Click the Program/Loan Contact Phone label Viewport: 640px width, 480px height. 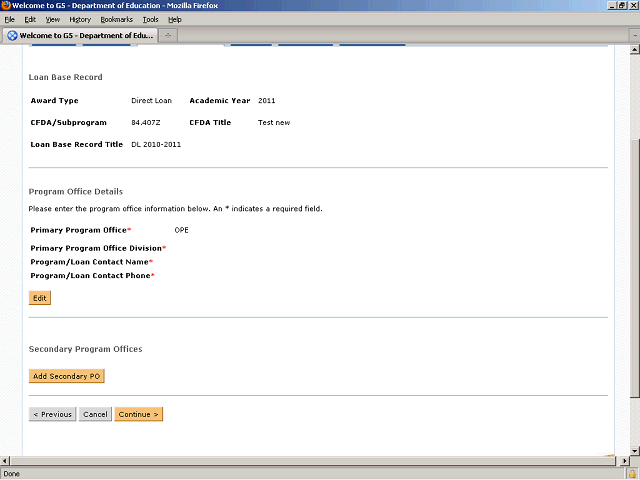pyautogui.click(x=92, y=276)
